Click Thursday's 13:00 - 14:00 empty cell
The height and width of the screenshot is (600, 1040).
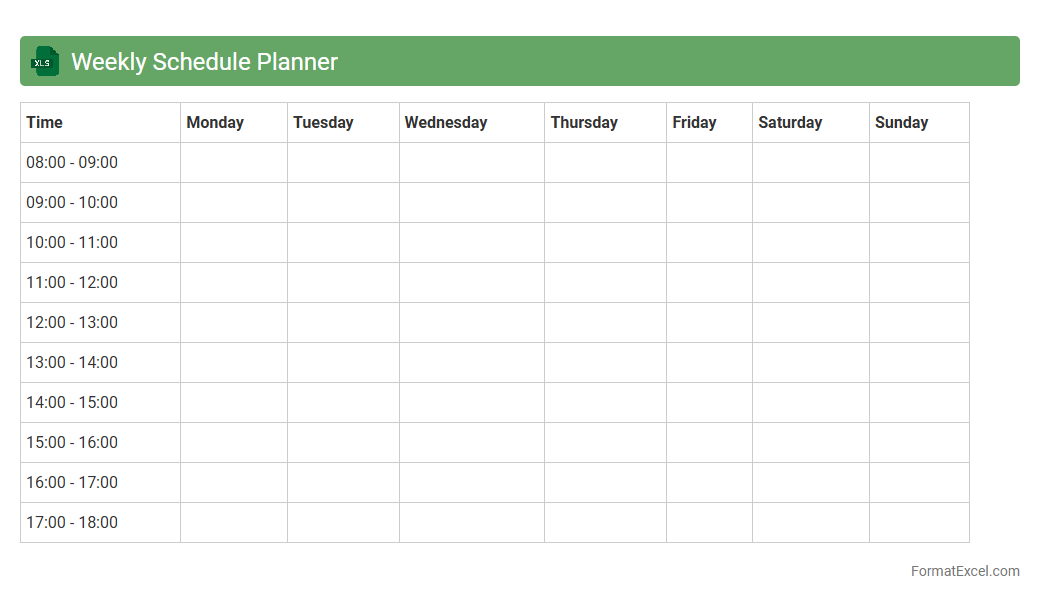605,362
